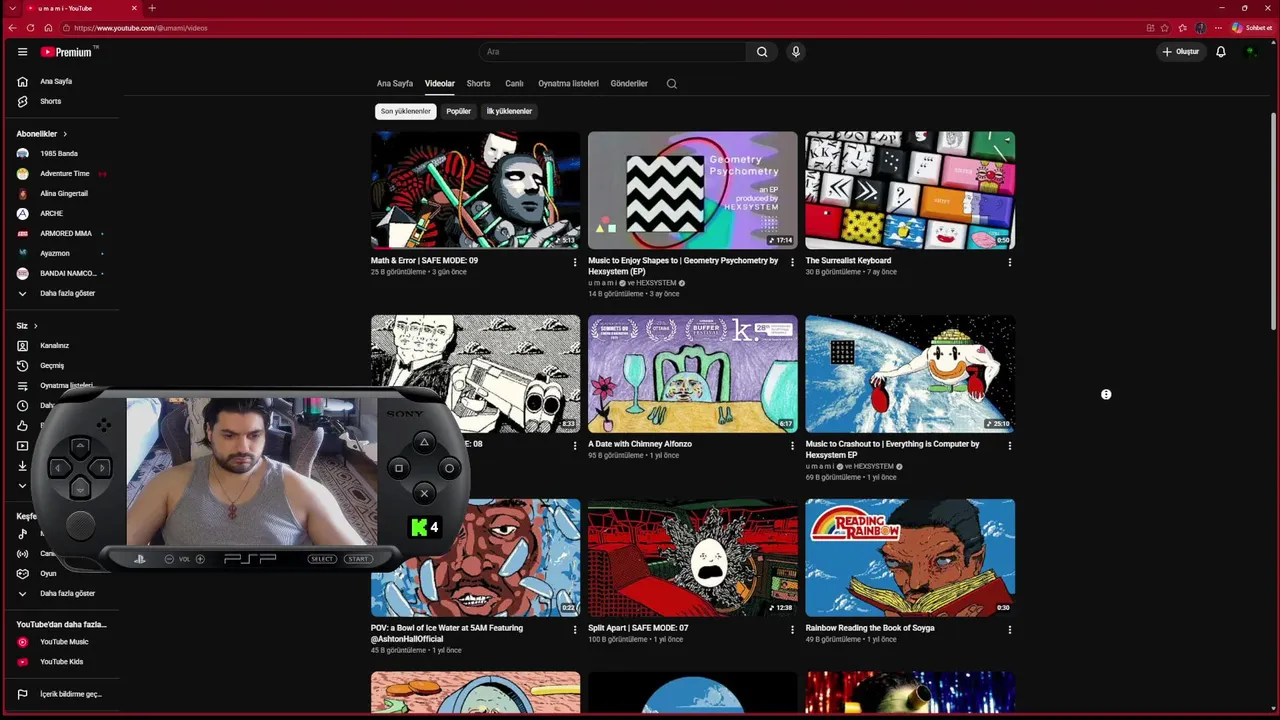Open a new browser tab with the plus
This screenshot has width=1280, height=720.
point(152,8)
